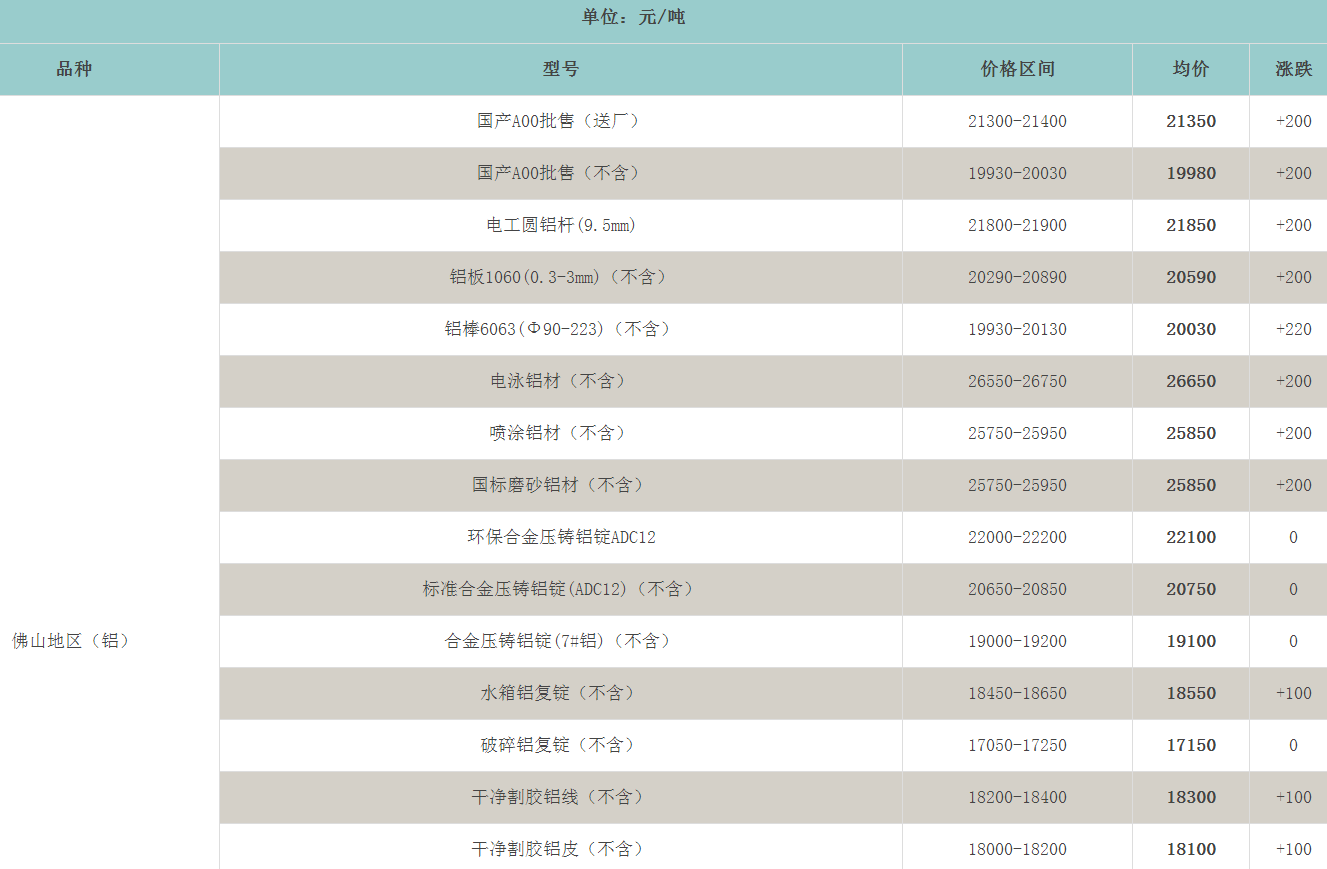1327x869 pixels.
Task: Click the 铝板1060(0.3-3mm) model entry
Action: point(560,277)
